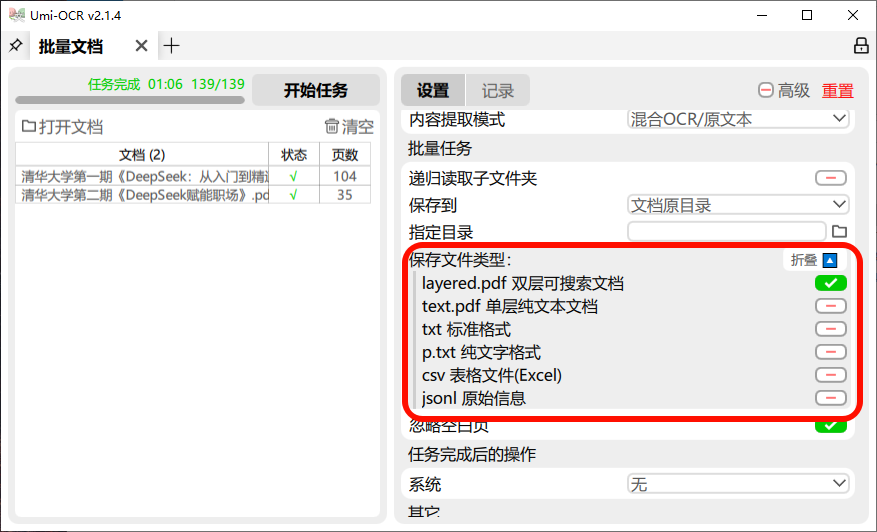Viewport: 877px width, 532px height.
Task: Click the 状态 column header
Action: pyautogui.click(x=294, y=155)
